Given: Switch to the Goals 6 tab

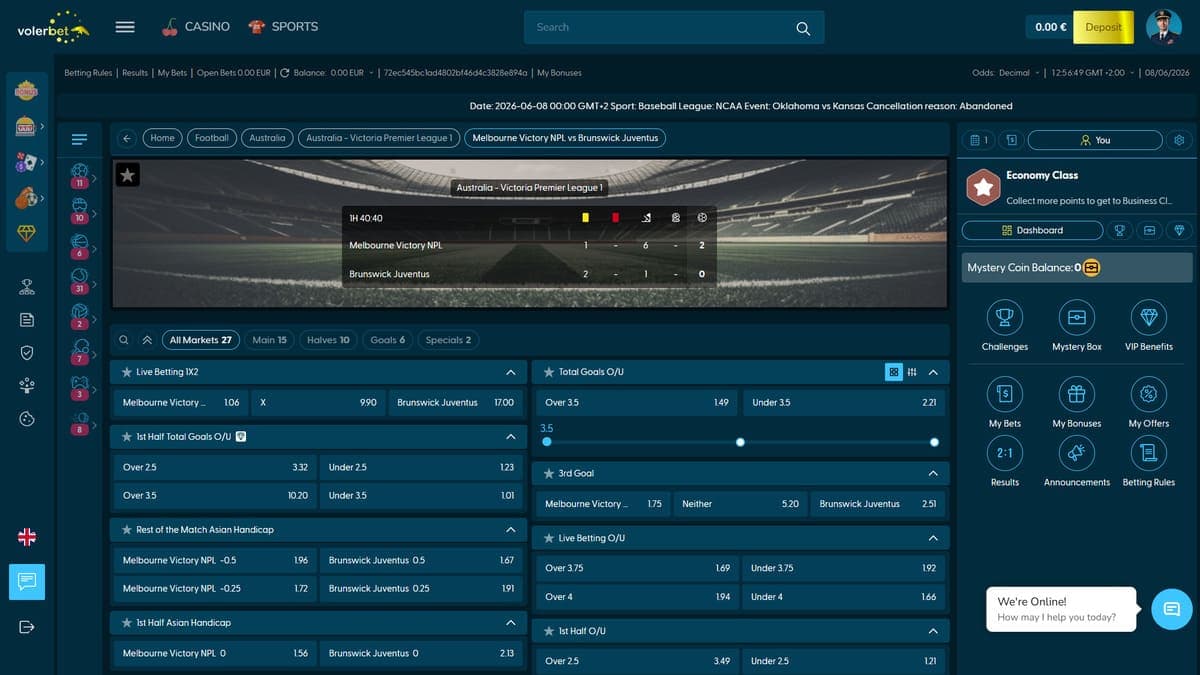Looking at the screenshot, I should (x=388, y=340).
